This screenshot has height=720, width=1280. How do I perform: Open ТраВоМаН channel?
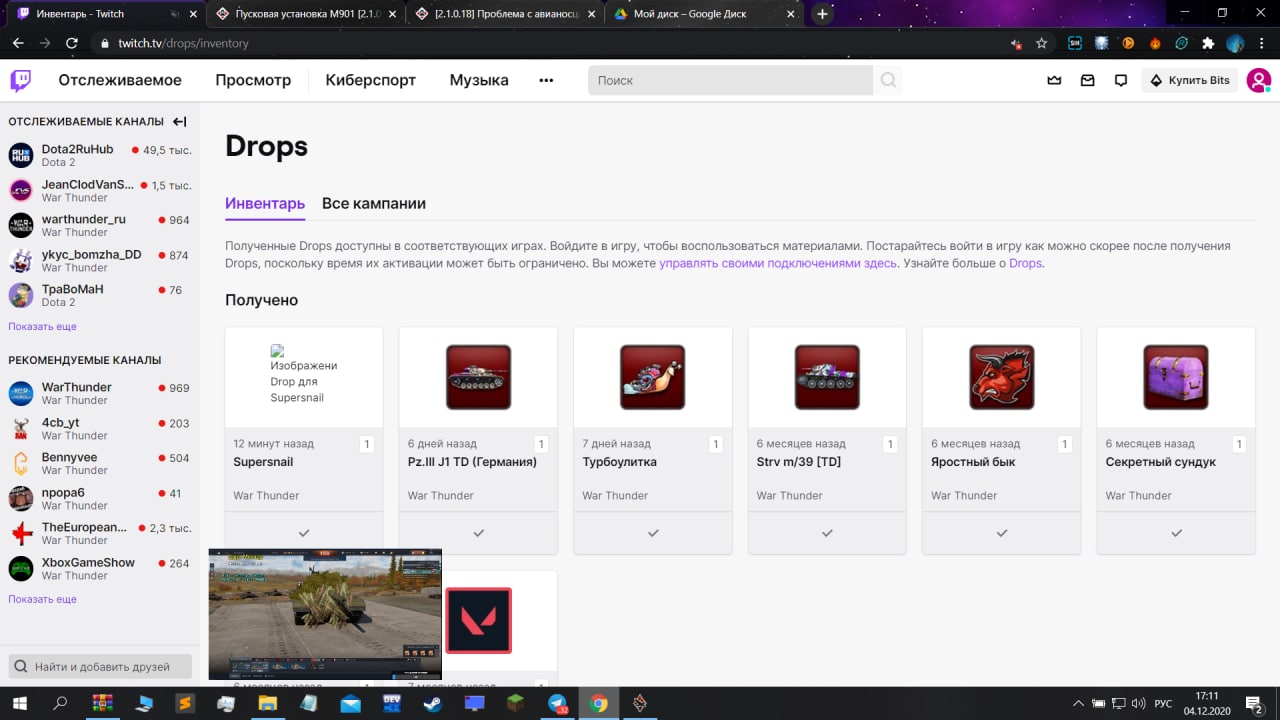(100, 295)
